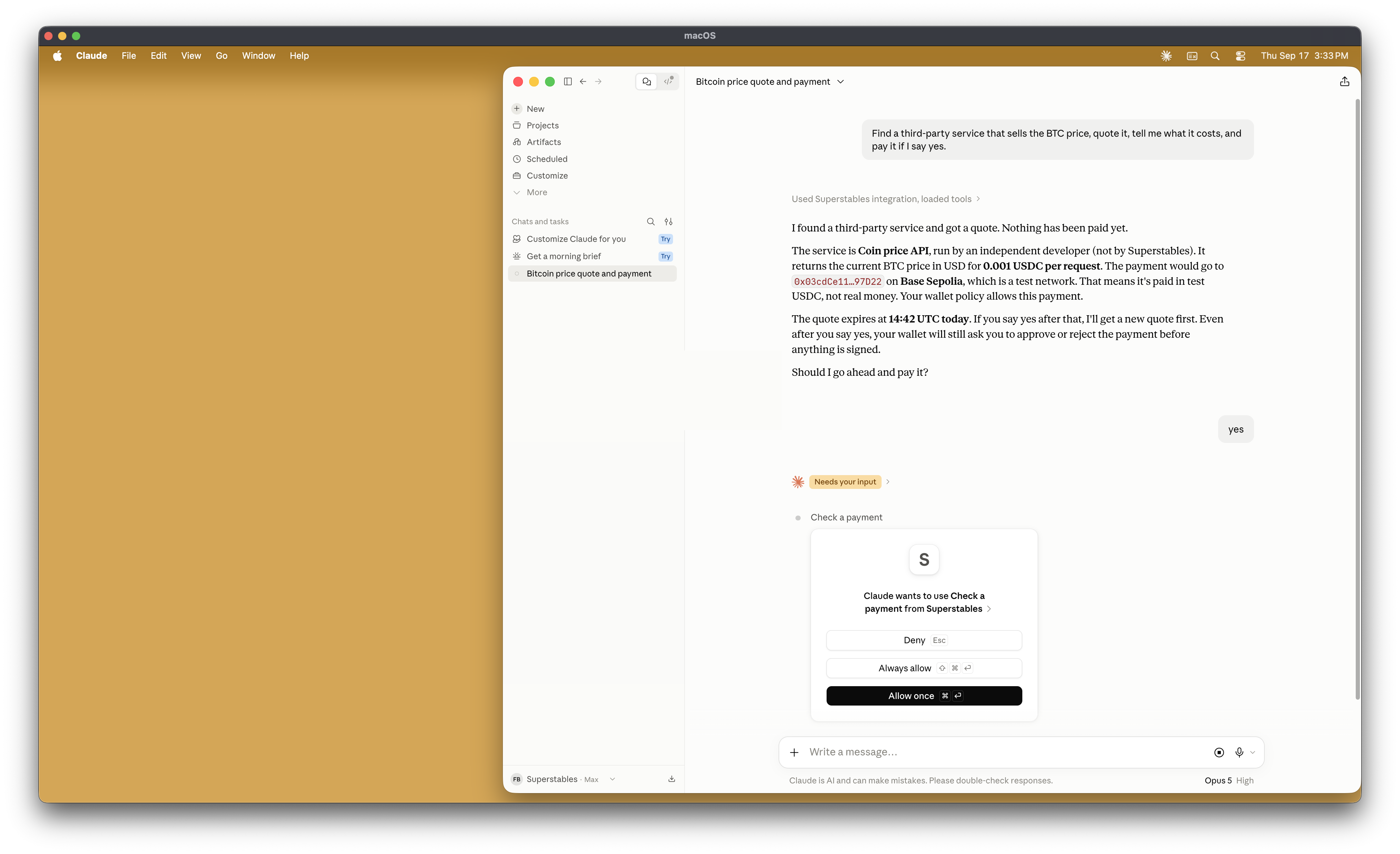Click the Check a payment step
1400x854 pixels.
[846, 517]
